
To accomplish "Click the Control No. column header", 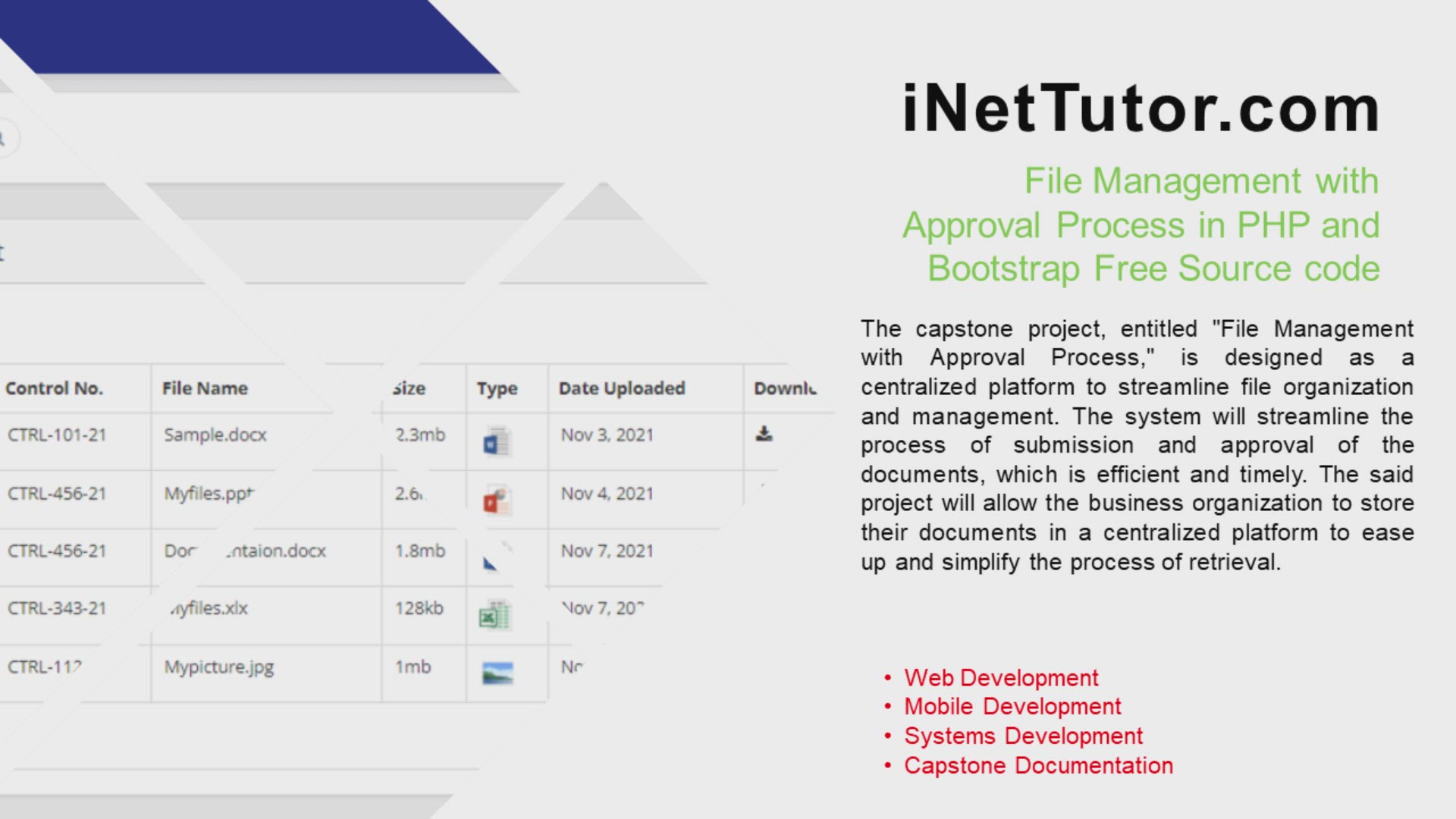I will (54, 388).
